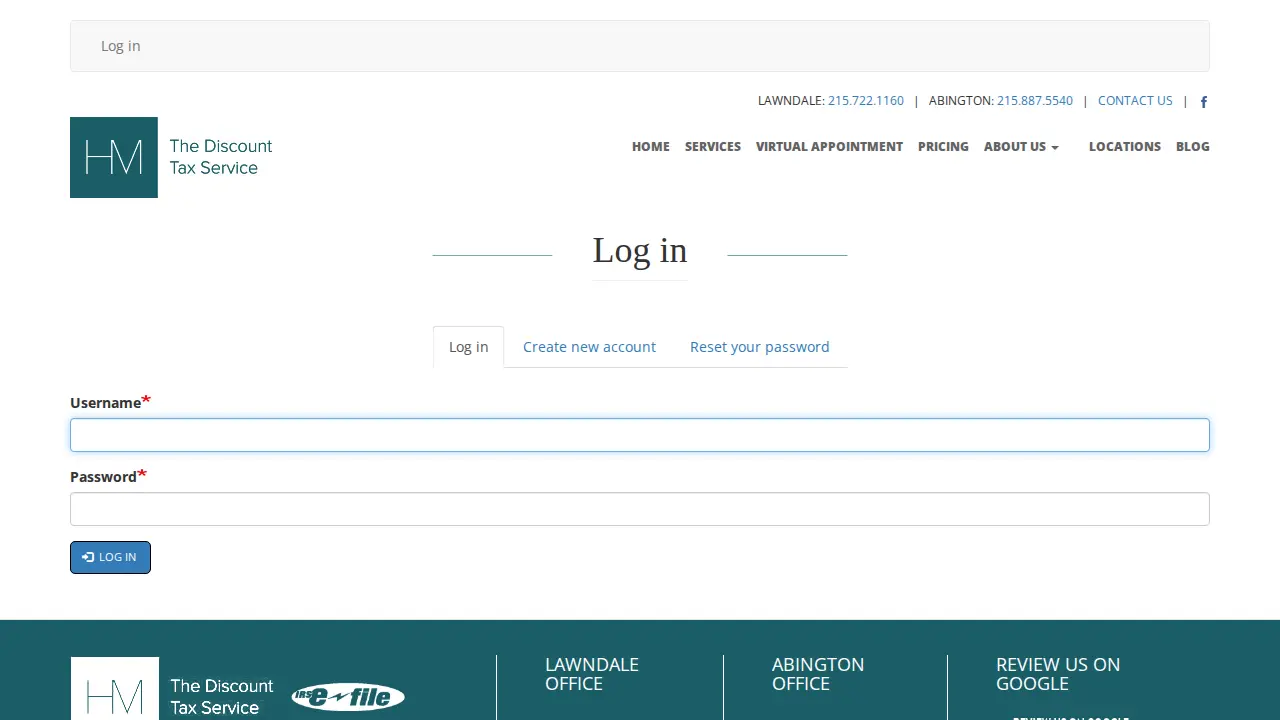Open the Services menu item
This screenshot has height=720, width=1280.
713,147
